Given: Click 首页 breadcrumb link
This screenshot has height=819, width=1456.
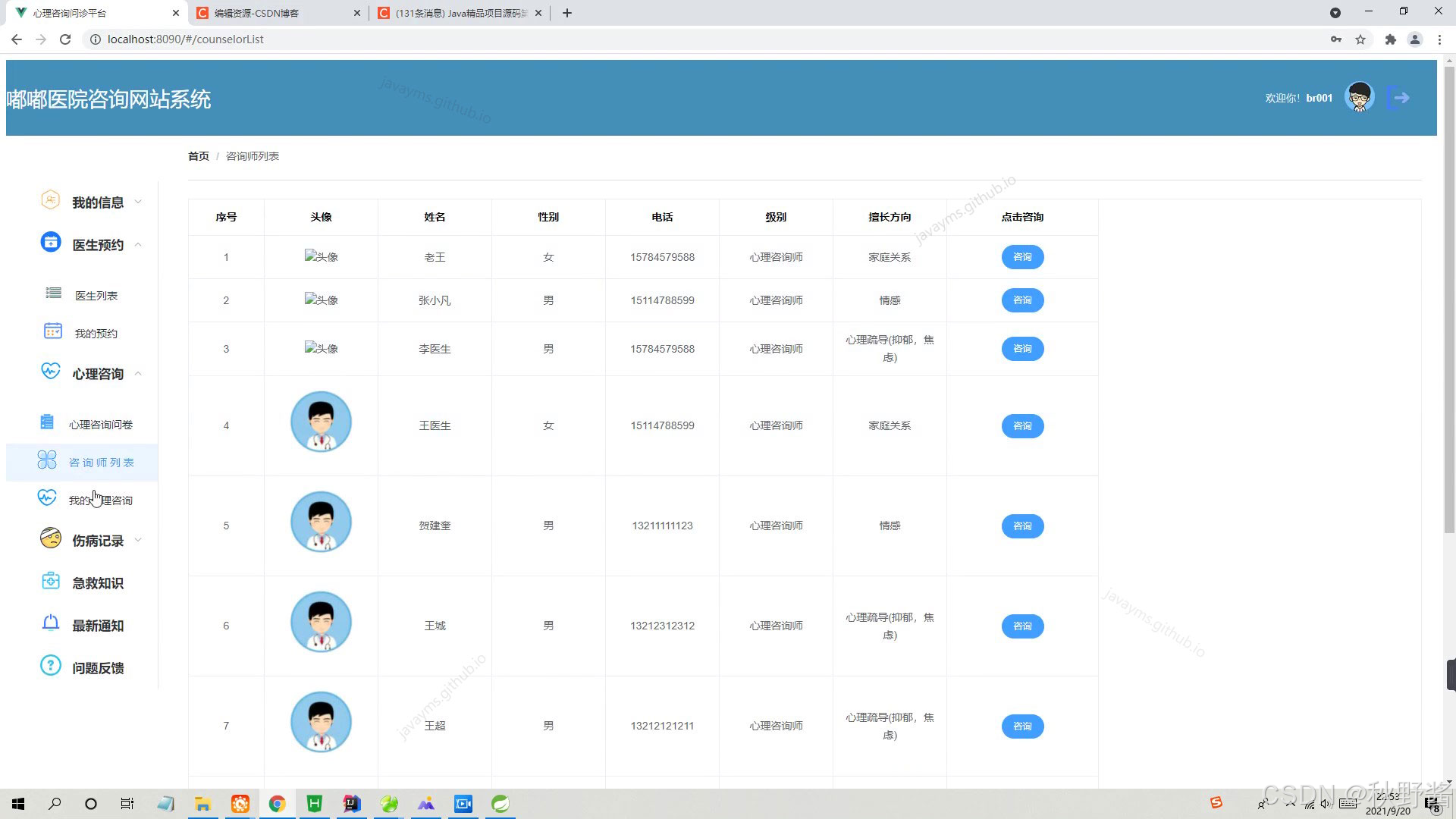Looking at the screenshot, I should pos(198,156).
